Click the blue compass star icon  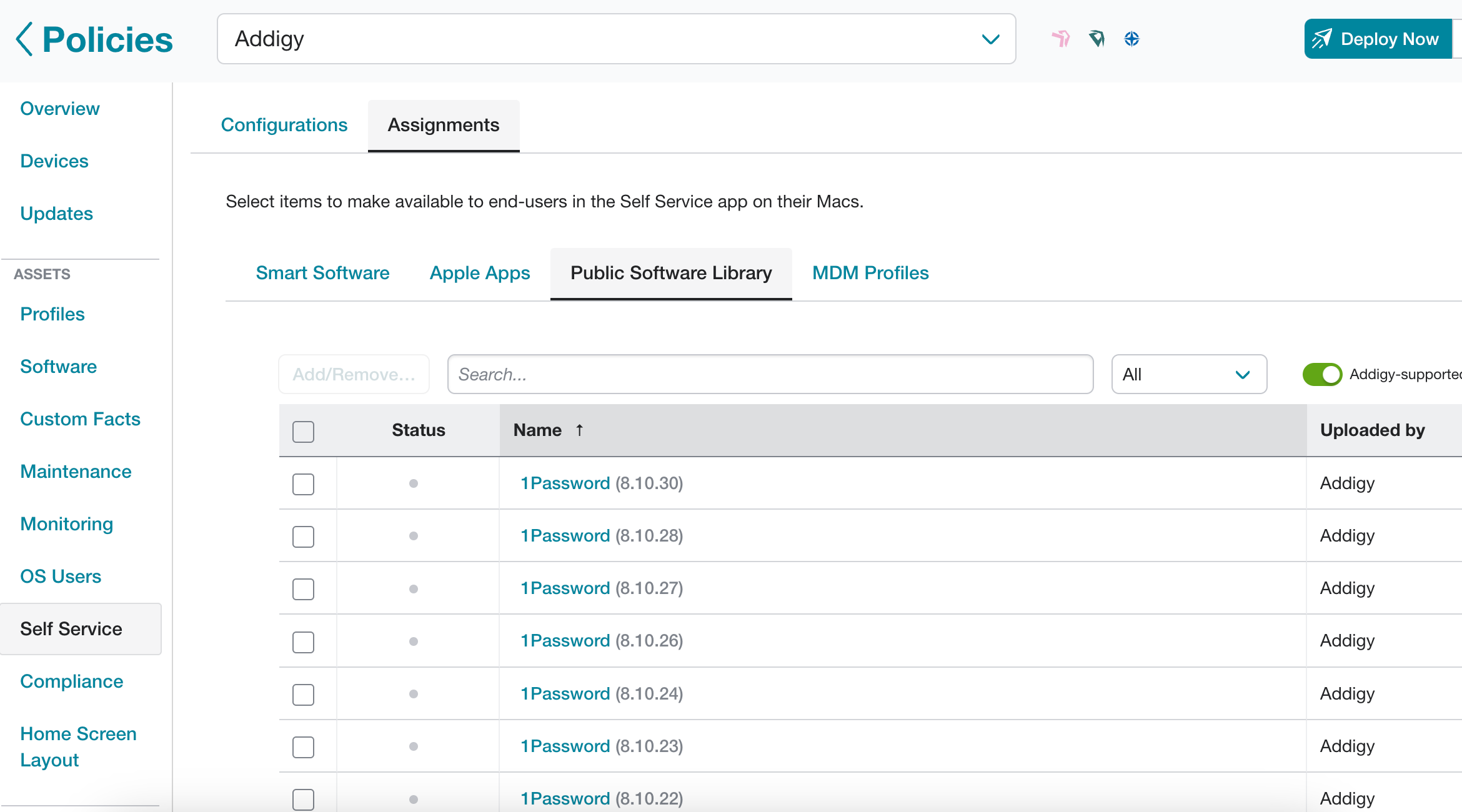click(x=1131, y=39)
